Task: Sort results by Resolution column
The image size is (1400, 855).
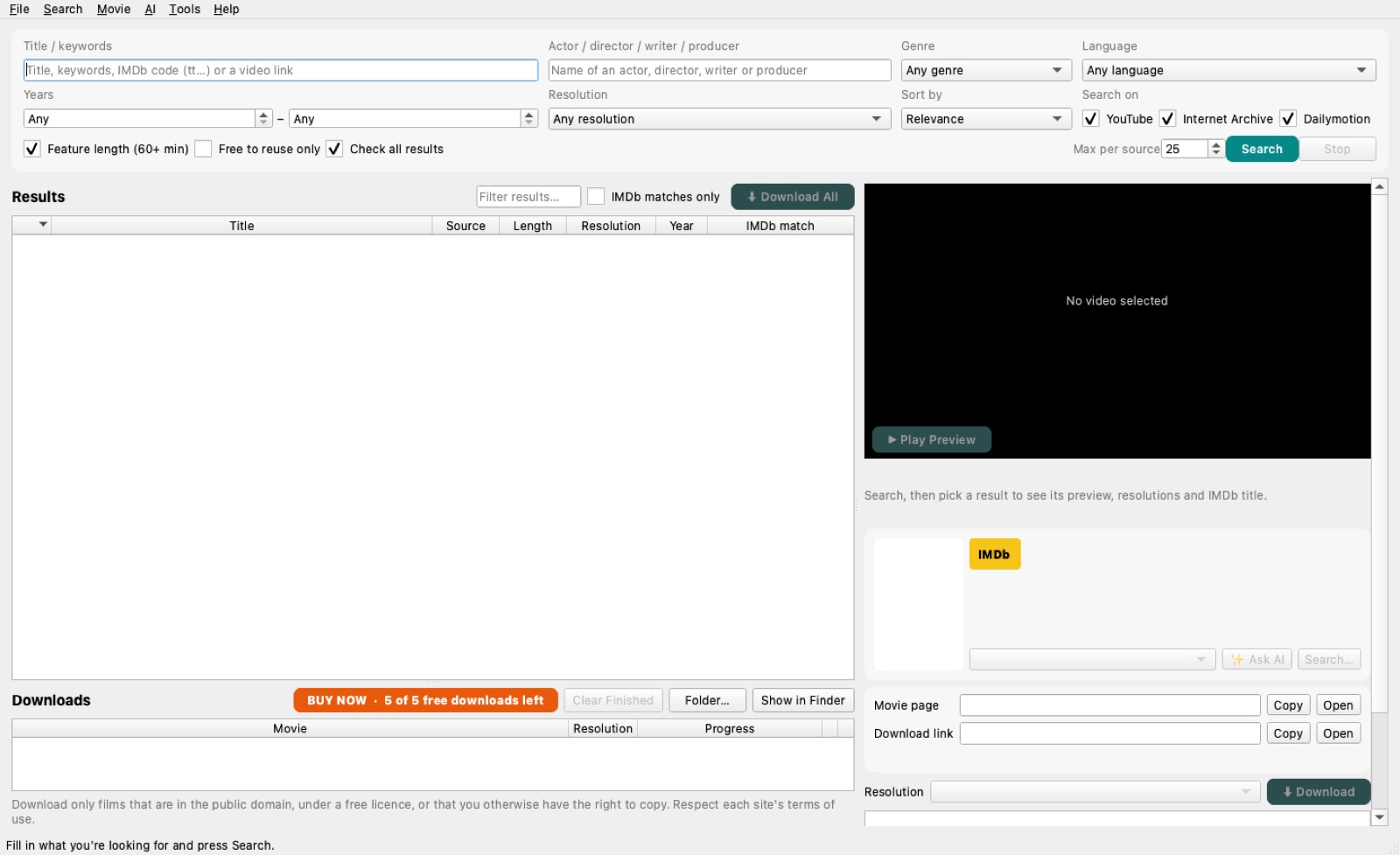Action: [611, 226]
